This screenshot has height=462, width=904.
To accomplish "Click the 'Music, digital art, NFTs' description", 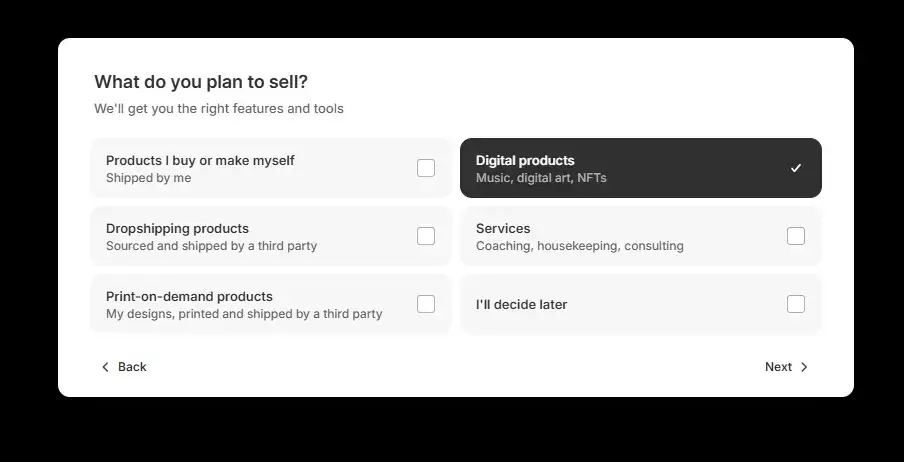I will point(541,178).
